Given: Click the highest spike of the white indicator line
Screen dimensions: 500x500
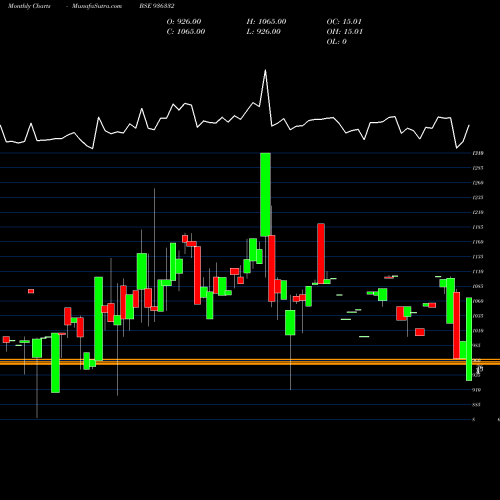Looking at the screenshot, I should click(x=265, y=70).
